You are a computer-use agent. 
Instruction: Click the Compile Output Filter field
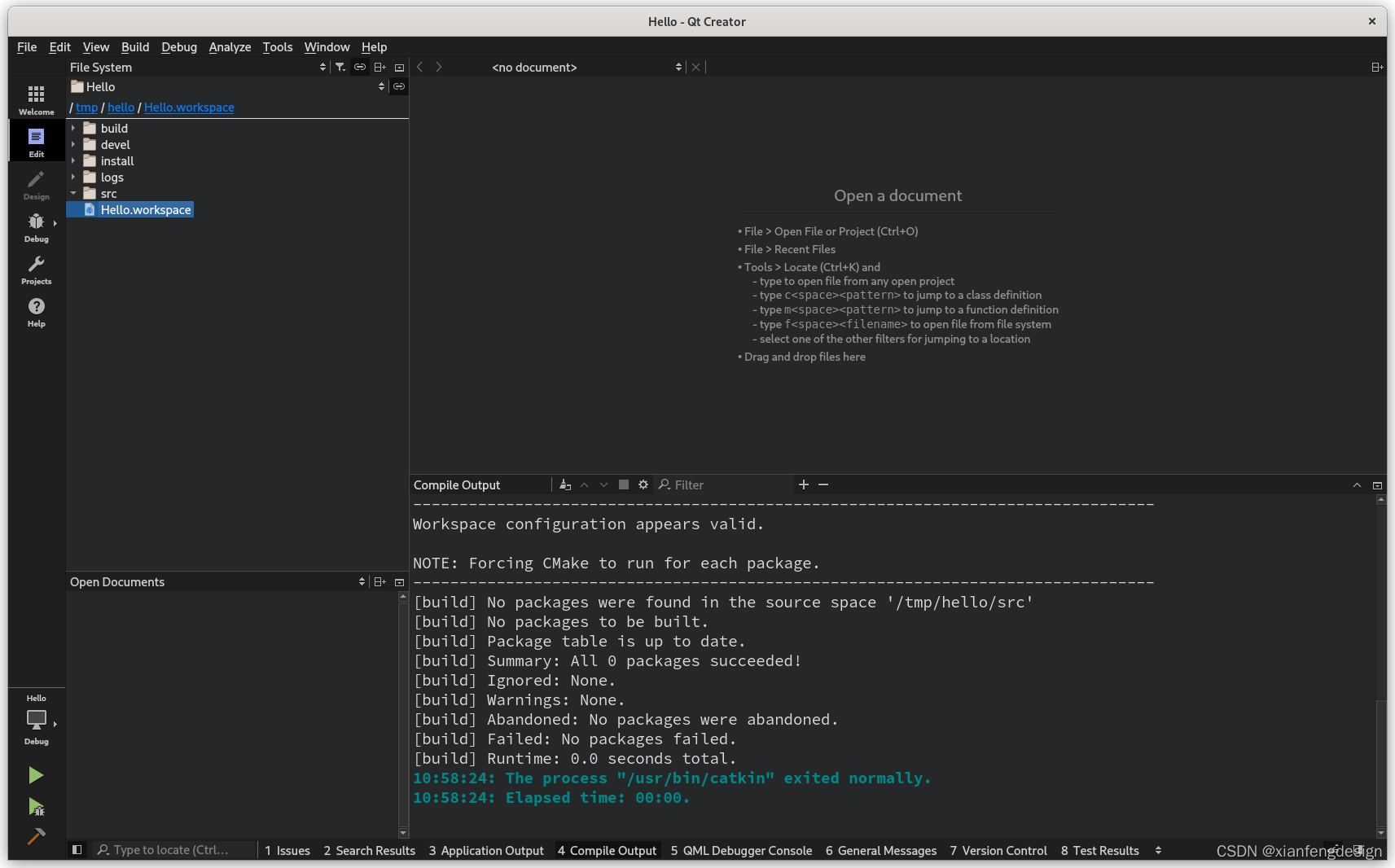(x=725, y=484)
